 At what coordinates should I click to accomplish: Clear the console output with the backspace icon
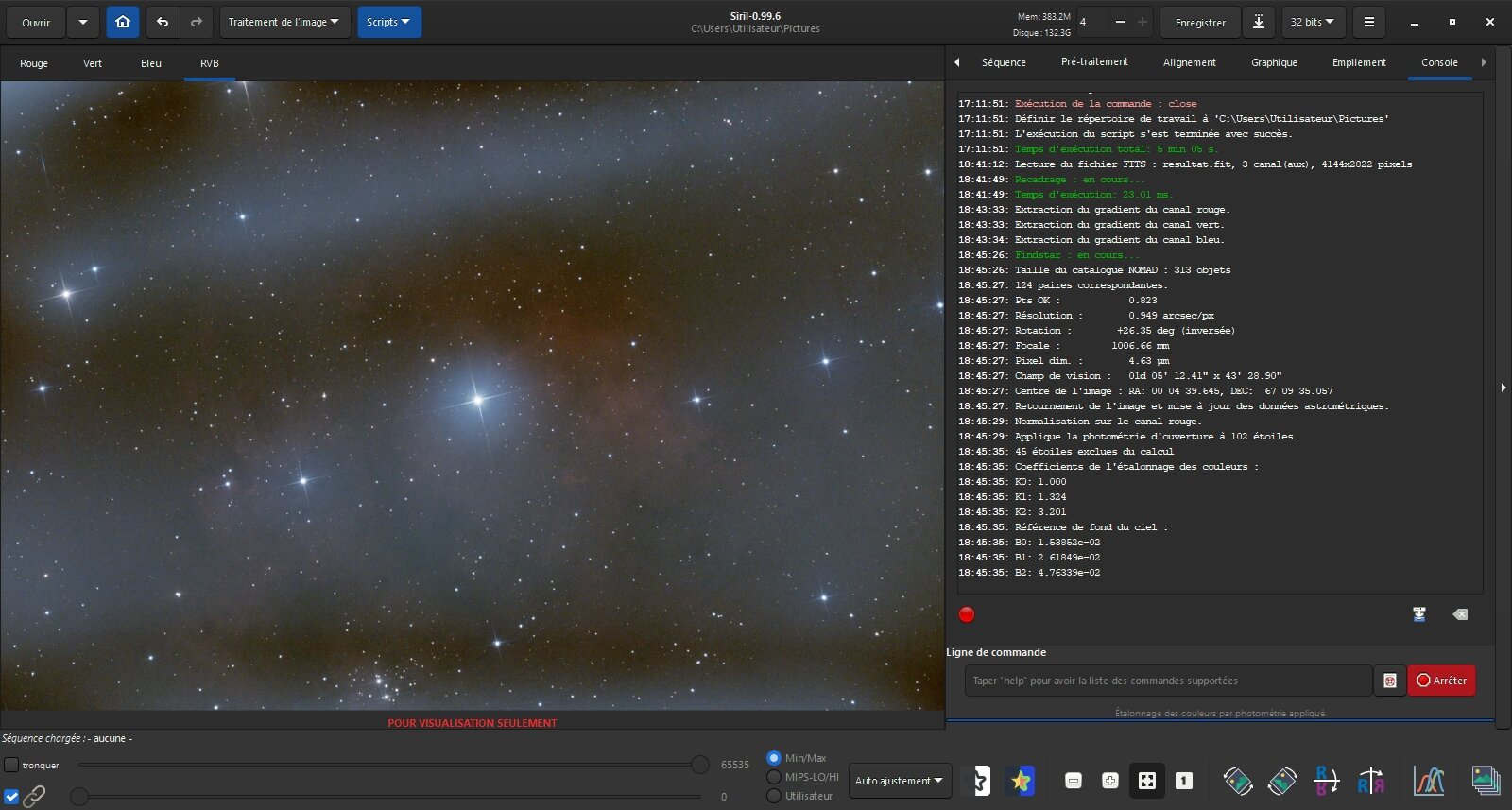(1460, 614)
